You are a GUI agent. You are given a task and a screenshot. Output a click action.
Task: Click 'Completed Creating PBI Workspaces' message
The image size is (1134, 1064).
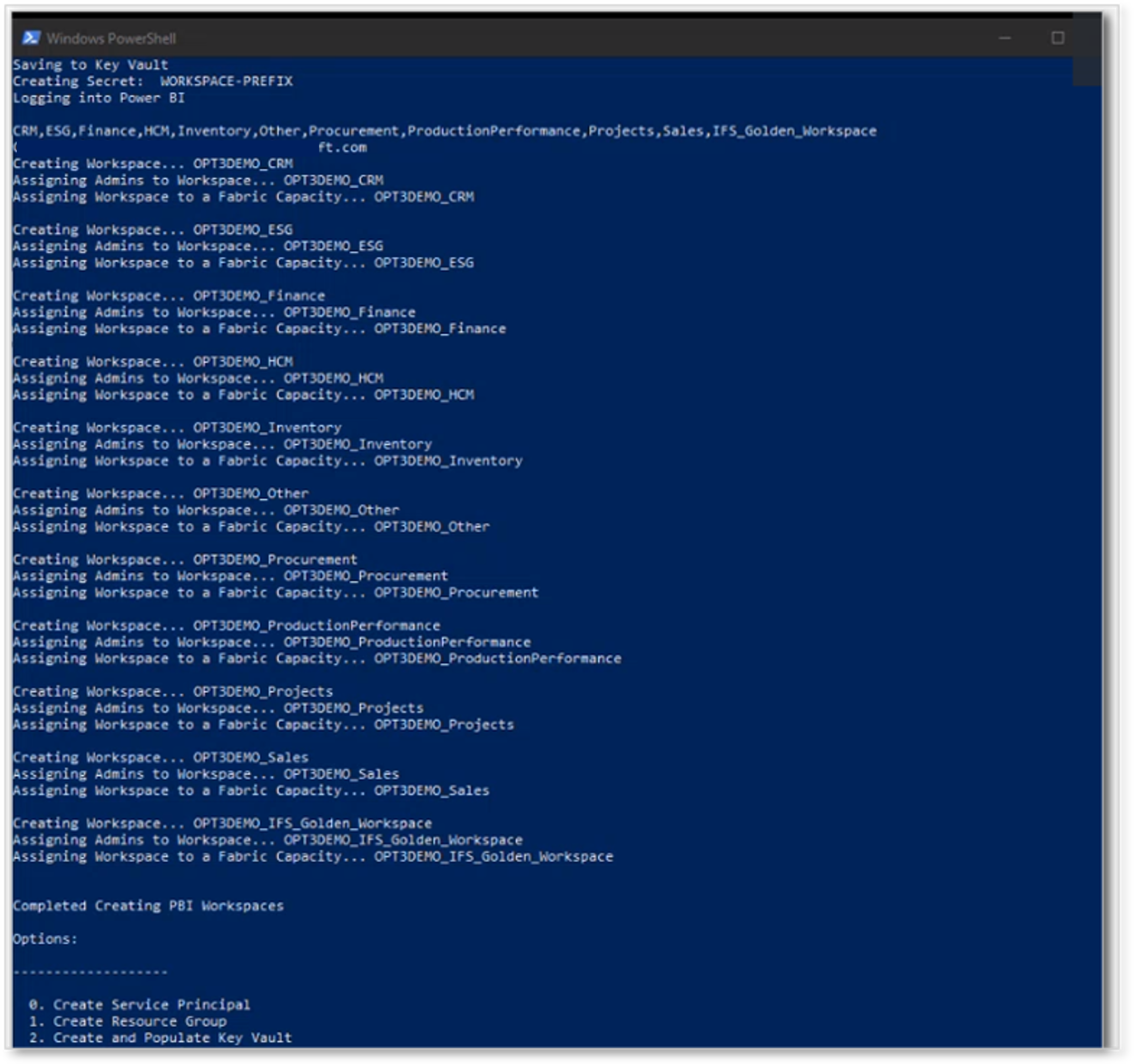[x=148, y=907]
